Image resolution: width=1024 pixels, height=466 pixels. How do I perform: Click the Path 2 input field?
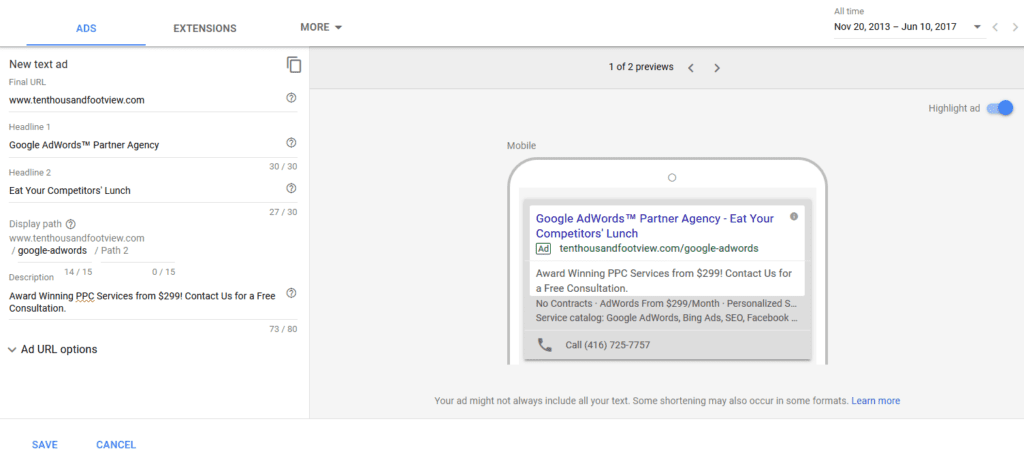tap(137, 251)
